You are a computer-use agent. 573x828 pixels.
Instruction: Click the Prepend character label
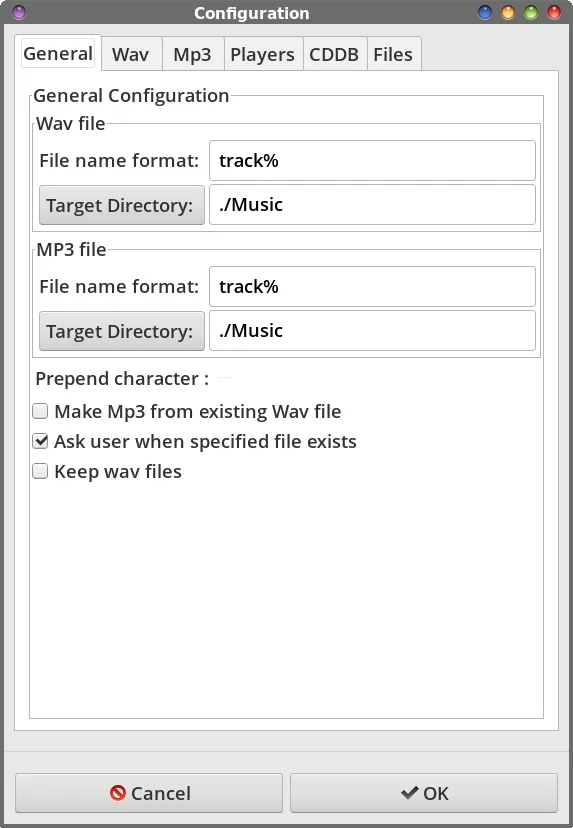point(122,379)
